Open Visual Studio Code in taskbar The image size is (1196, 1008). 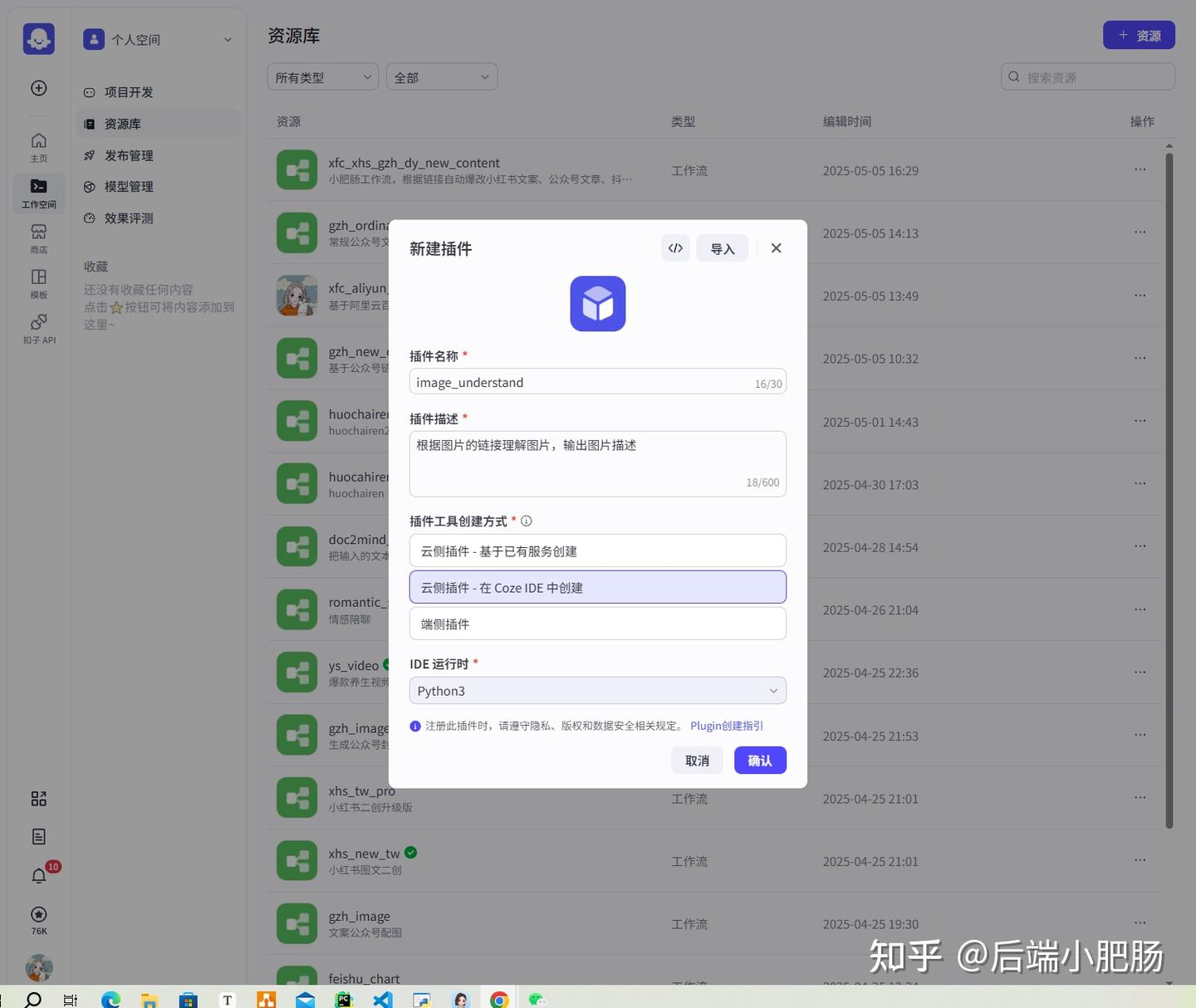(x=382, y=1000)
